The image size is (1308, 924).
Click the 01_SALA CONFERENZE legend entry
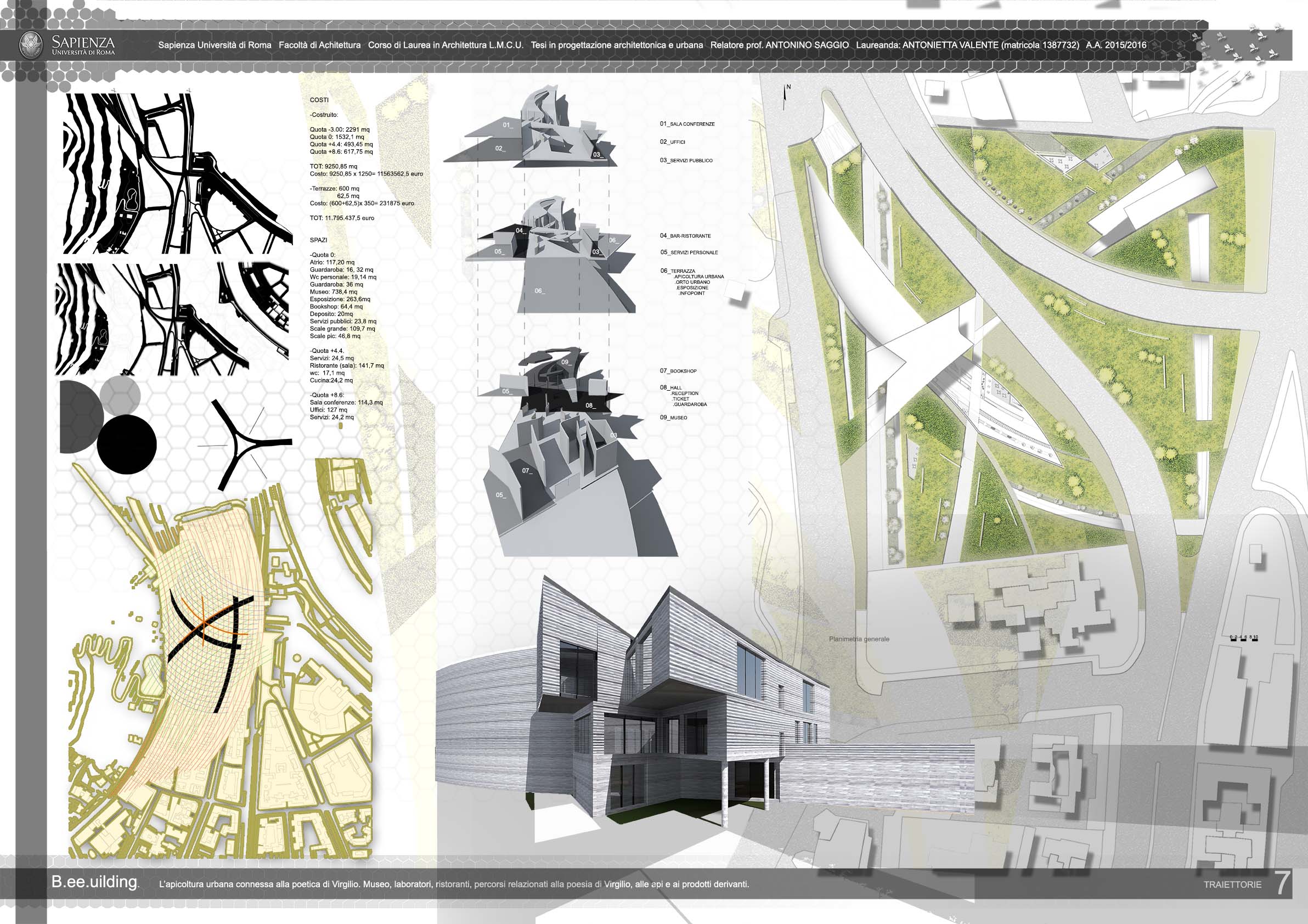coord(687,123)
